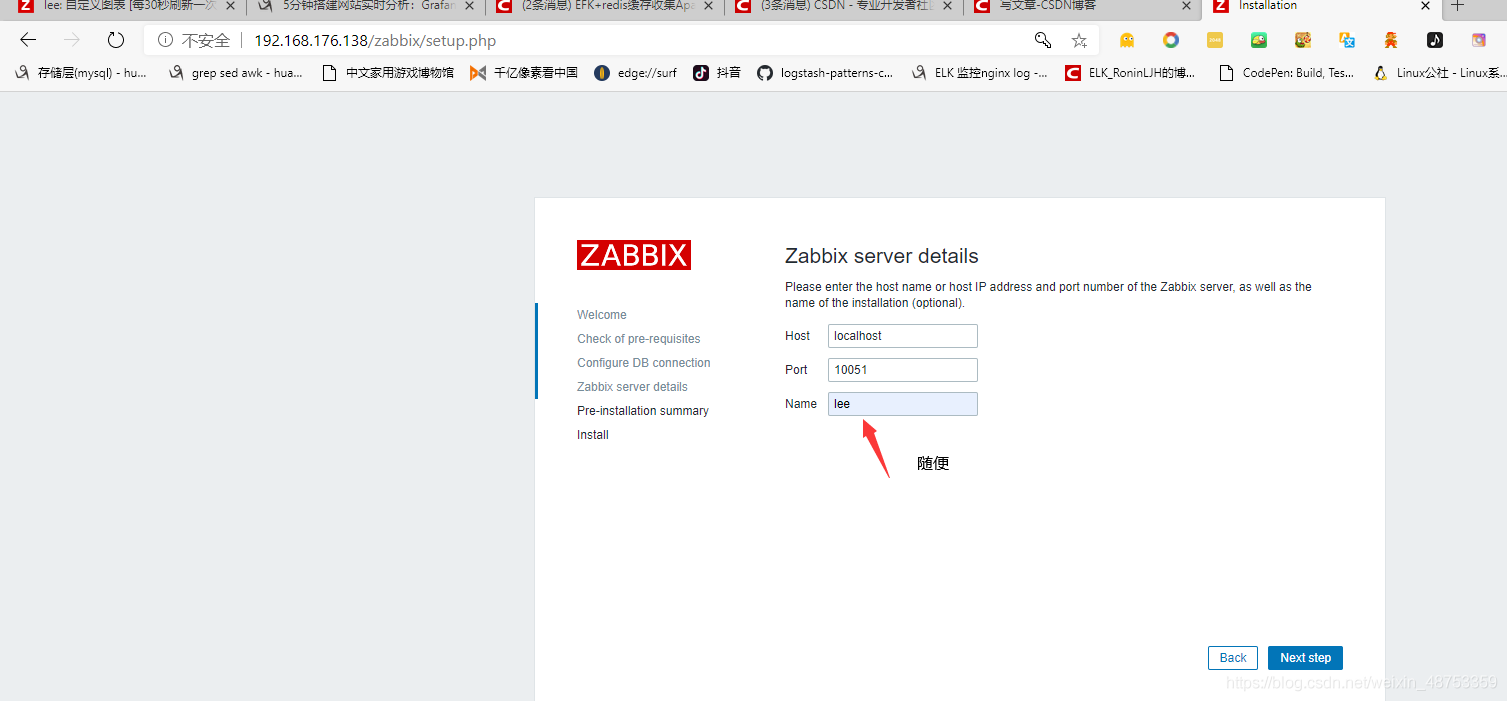Viewport: 1507px width, 701px height.
Task: Click the not-secure site info icon
Action: pos(166,41)
